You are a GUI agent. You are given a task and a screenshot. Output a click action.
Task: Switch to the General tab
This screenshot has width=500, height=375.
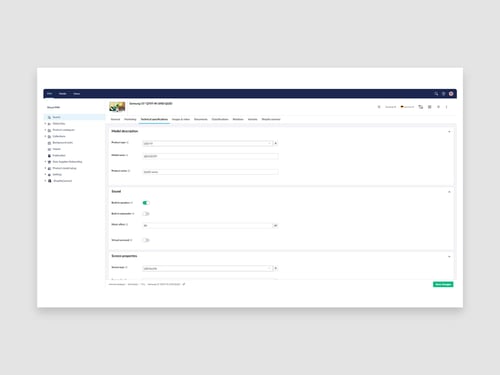(115, 119)
